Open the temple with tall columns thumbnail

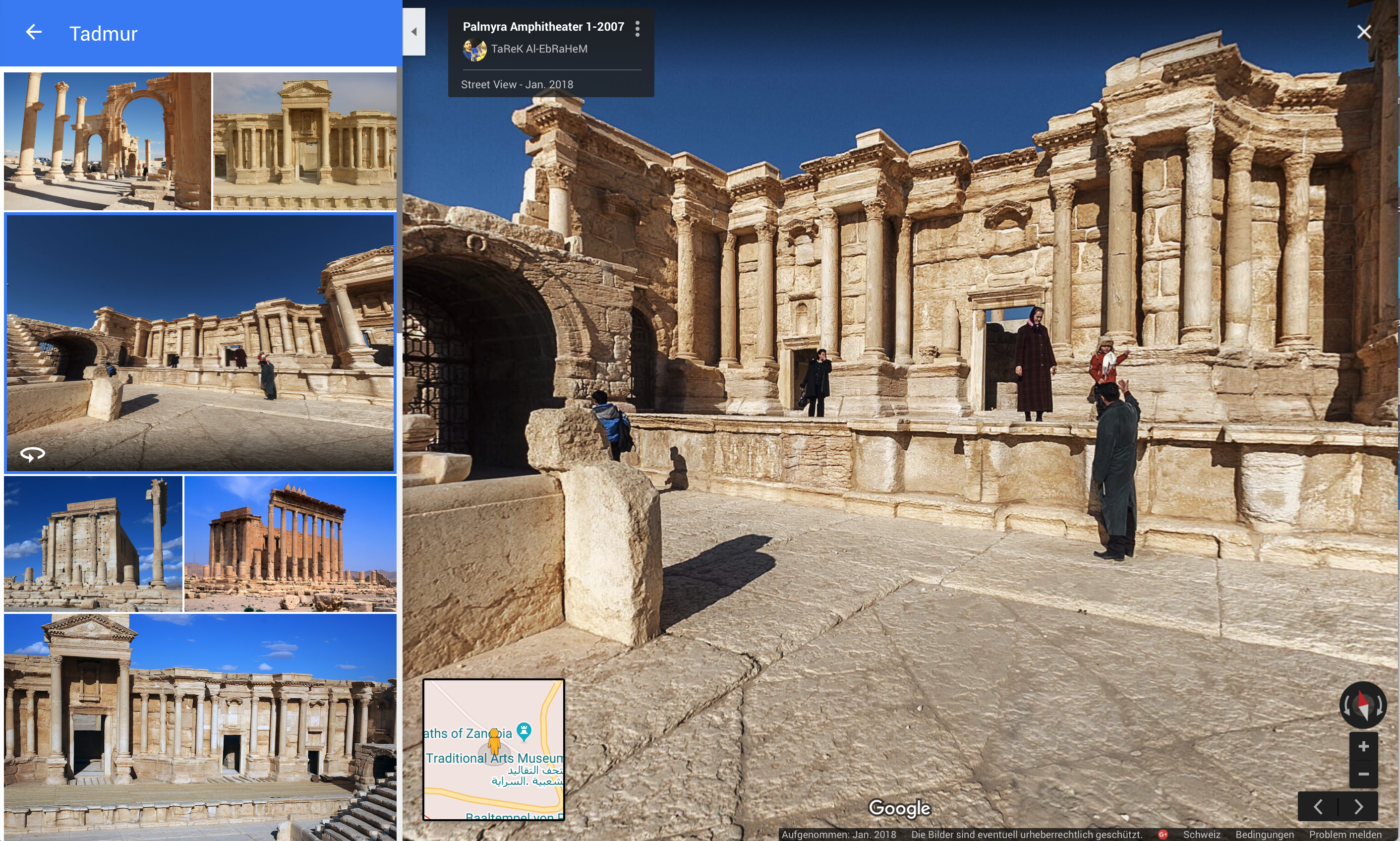pos(290,543)
